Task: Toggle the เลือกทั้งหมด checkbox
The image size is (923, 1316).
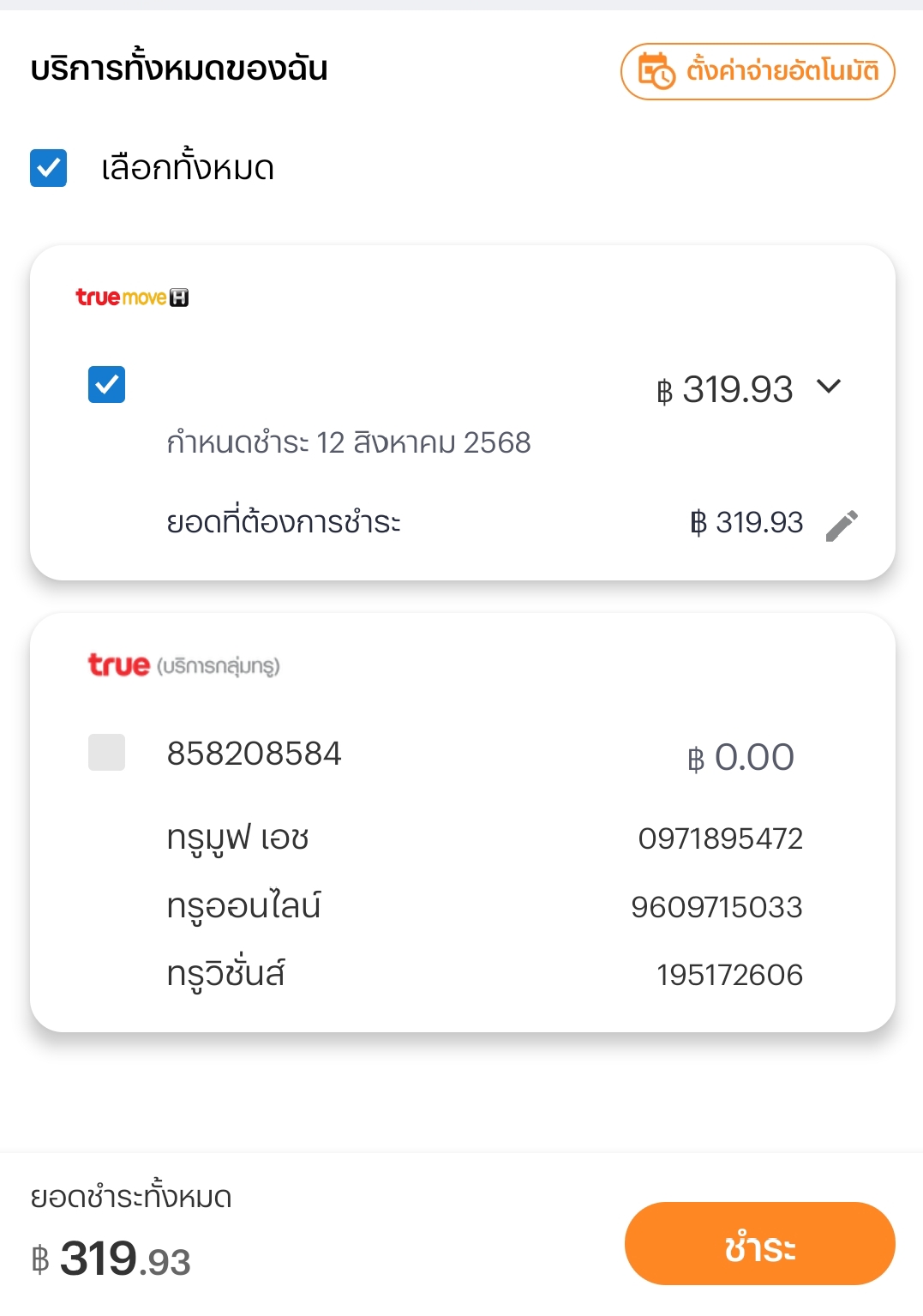Action: pos(48,167)
